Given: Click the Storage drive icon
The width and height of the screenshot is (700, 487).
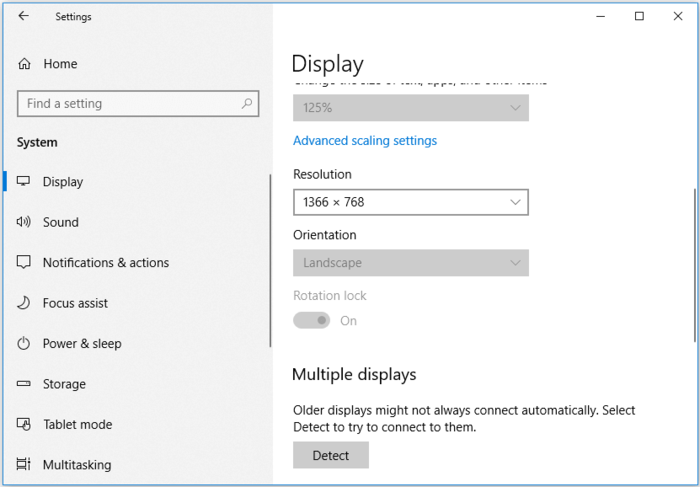Looking at the screenshot, I should pyautogui.click(x=23, y=383).
